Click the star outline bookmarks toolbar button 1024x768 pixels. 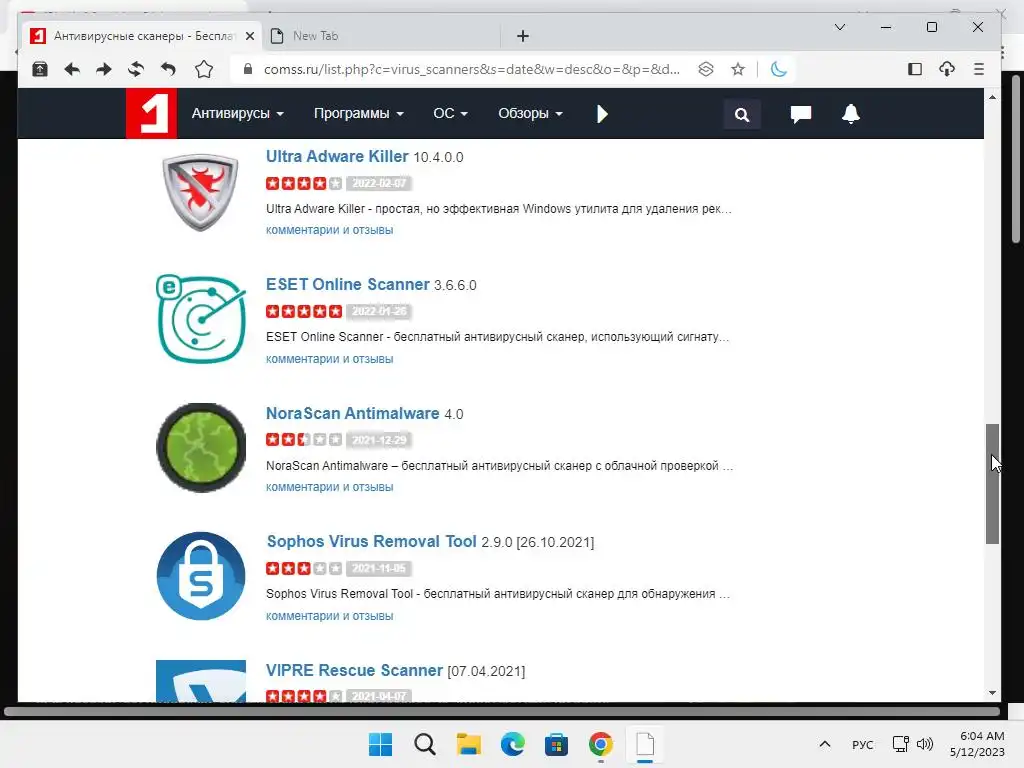(x=204, y=69)
